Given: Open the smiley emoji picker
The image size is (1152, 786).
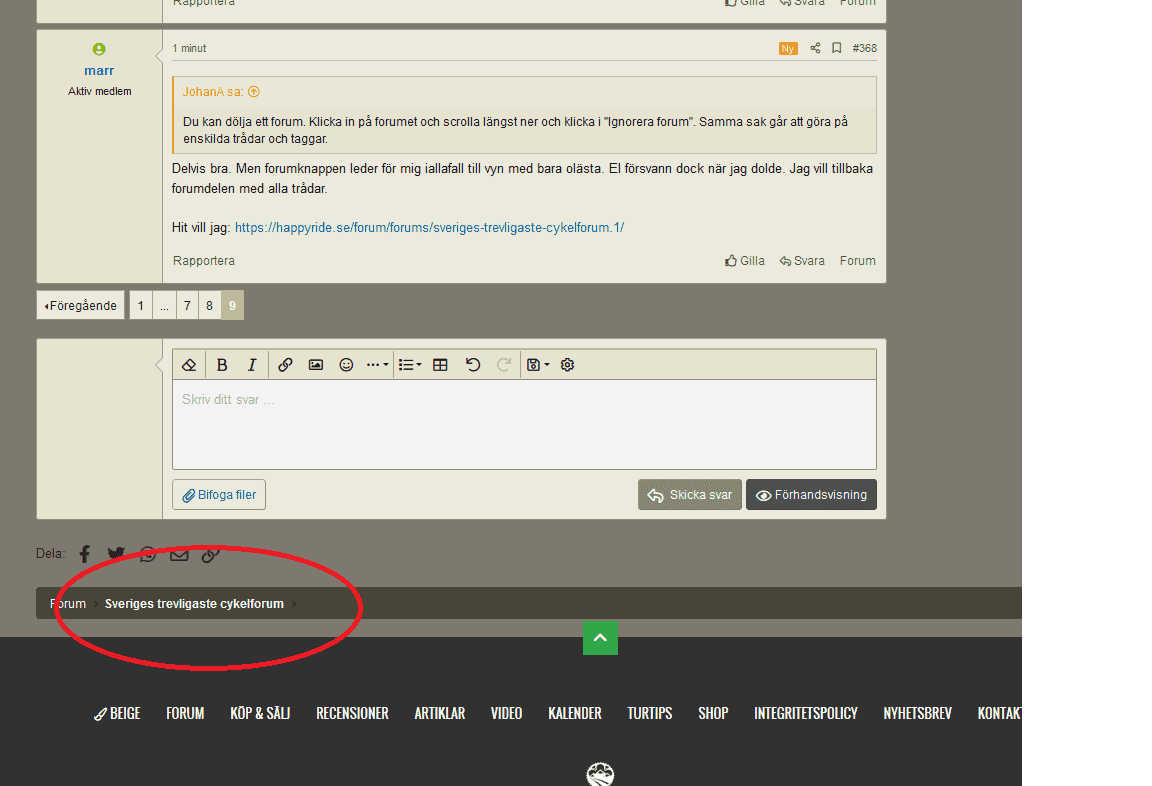Looking at the screenshot, I should pos(346,365).
